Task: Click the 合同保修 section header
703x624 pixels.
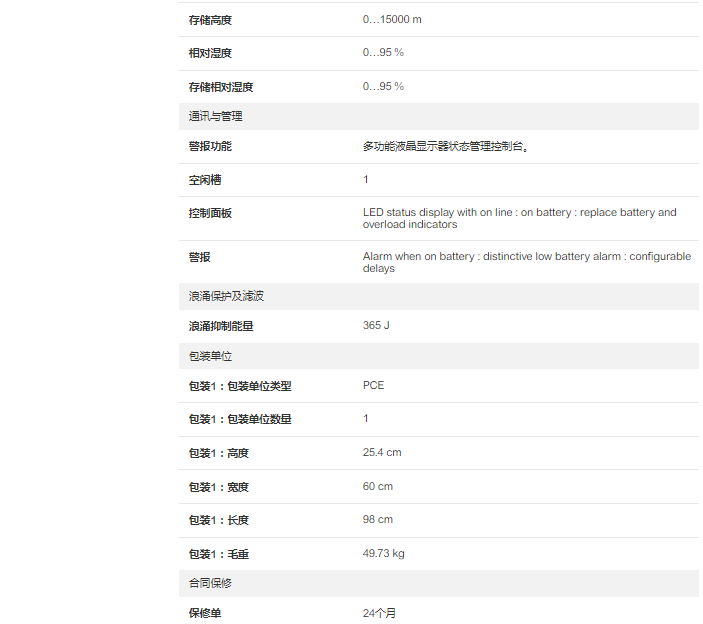Action: (210, 582)
